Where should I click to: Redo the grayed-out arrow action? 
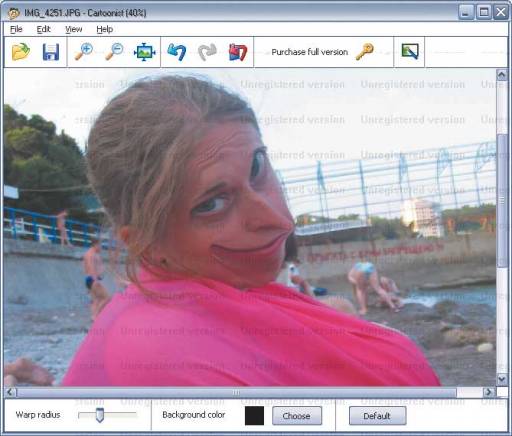coord(207,52)
